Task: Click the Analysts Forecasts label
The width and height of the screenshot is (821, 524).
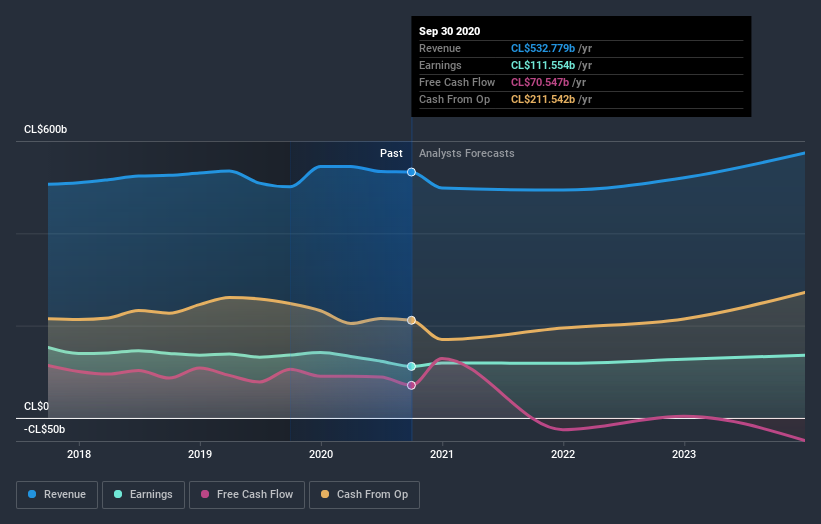Action: click(x=467, y=153)
